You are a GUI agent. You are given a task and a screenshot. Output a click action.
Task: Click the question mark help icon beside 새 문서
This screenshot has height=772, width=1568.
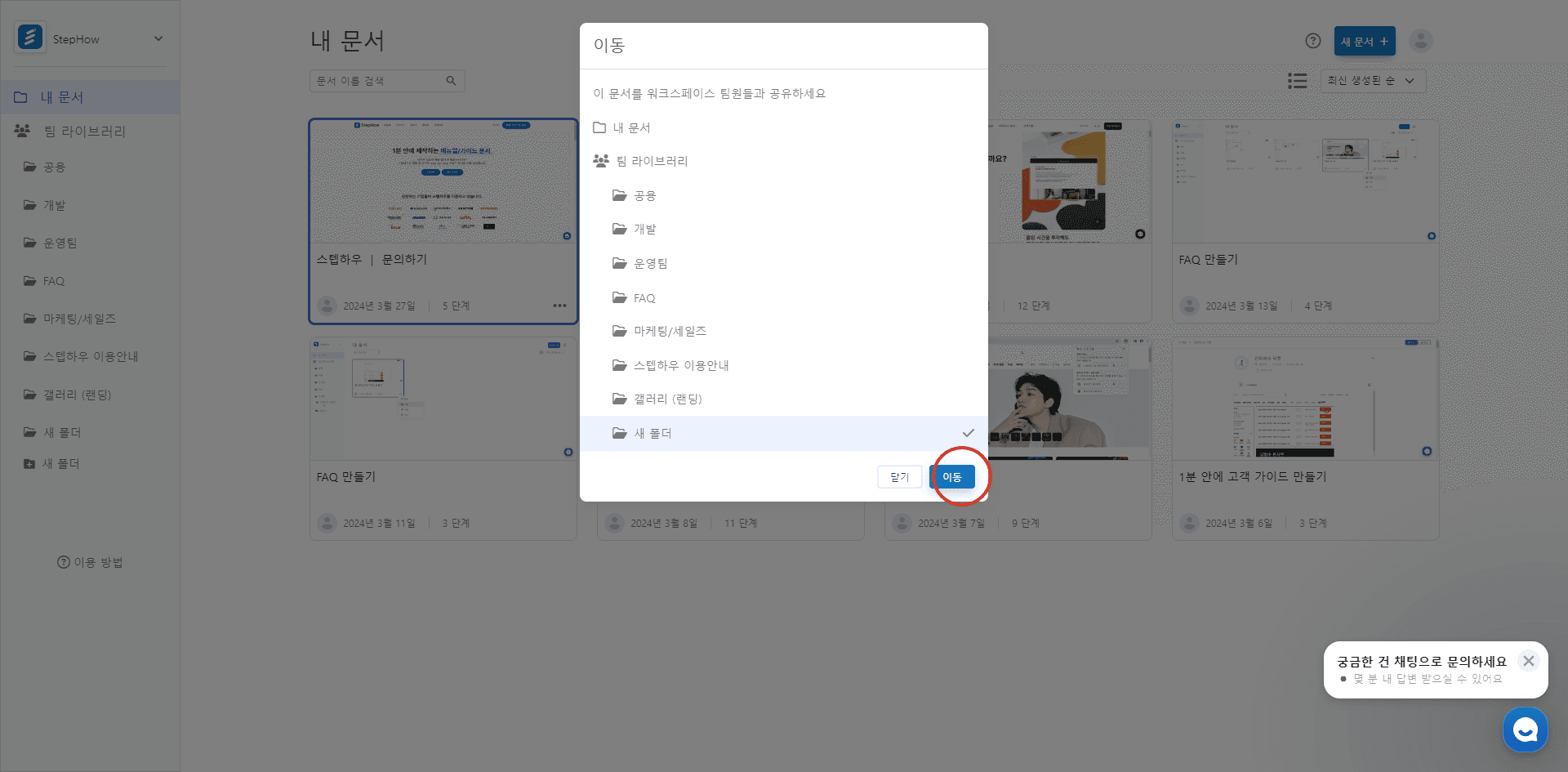(x=1313, y=41)
